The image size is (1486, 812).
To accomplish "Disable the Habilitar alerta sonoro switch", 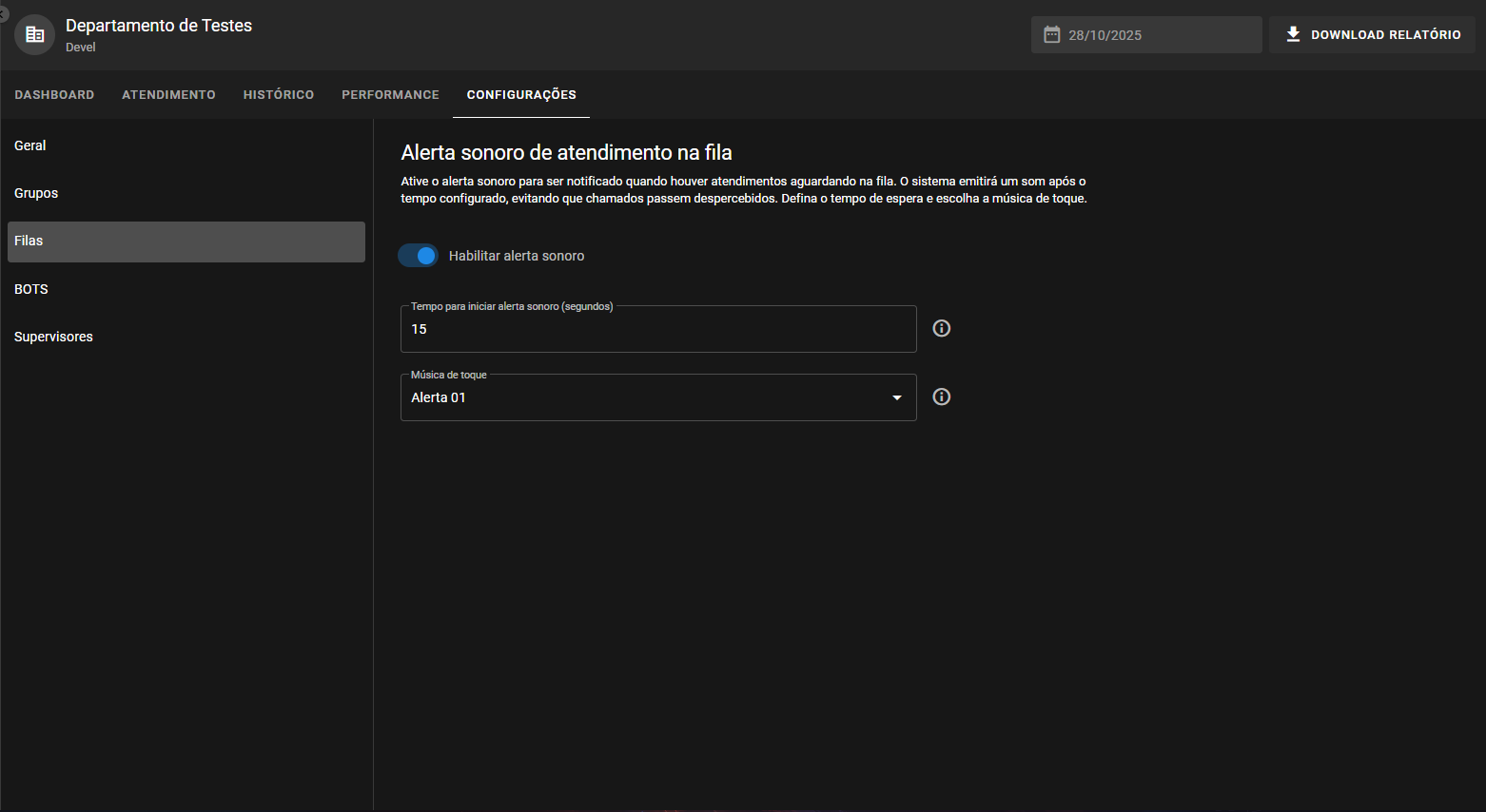I will (x=419, y=256).
